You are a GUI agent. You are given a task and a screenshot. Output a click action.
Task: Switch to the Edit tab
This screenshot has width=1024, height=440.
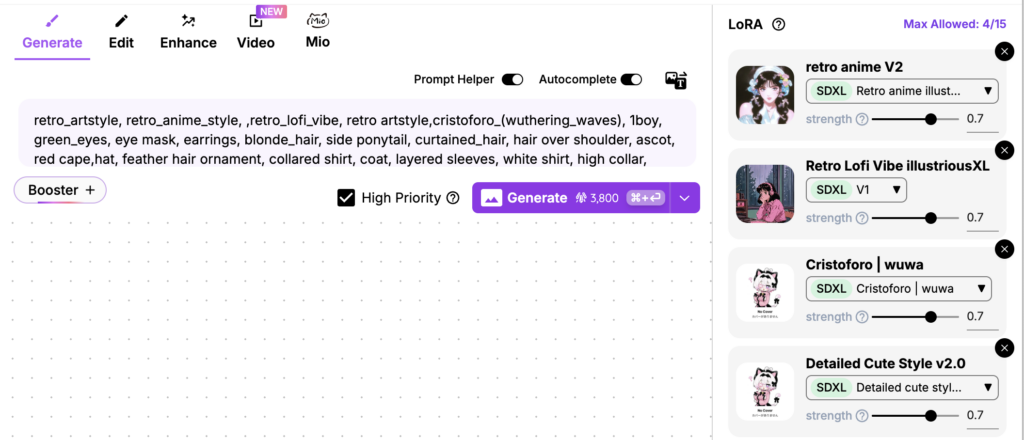coord(121,32)
